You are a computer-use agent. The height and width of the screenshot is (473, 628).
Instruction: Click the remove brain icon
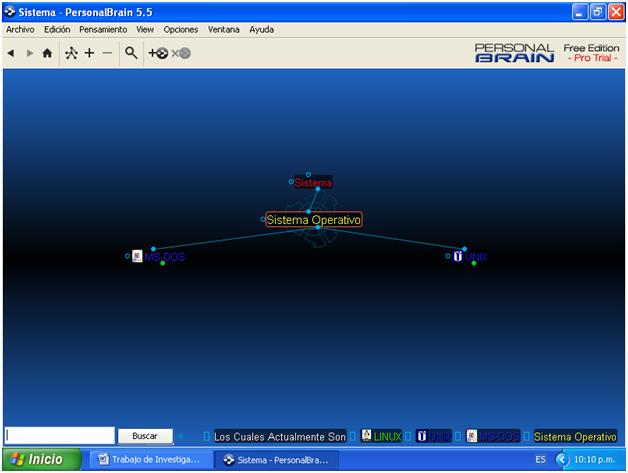click(x=181, y=53)
